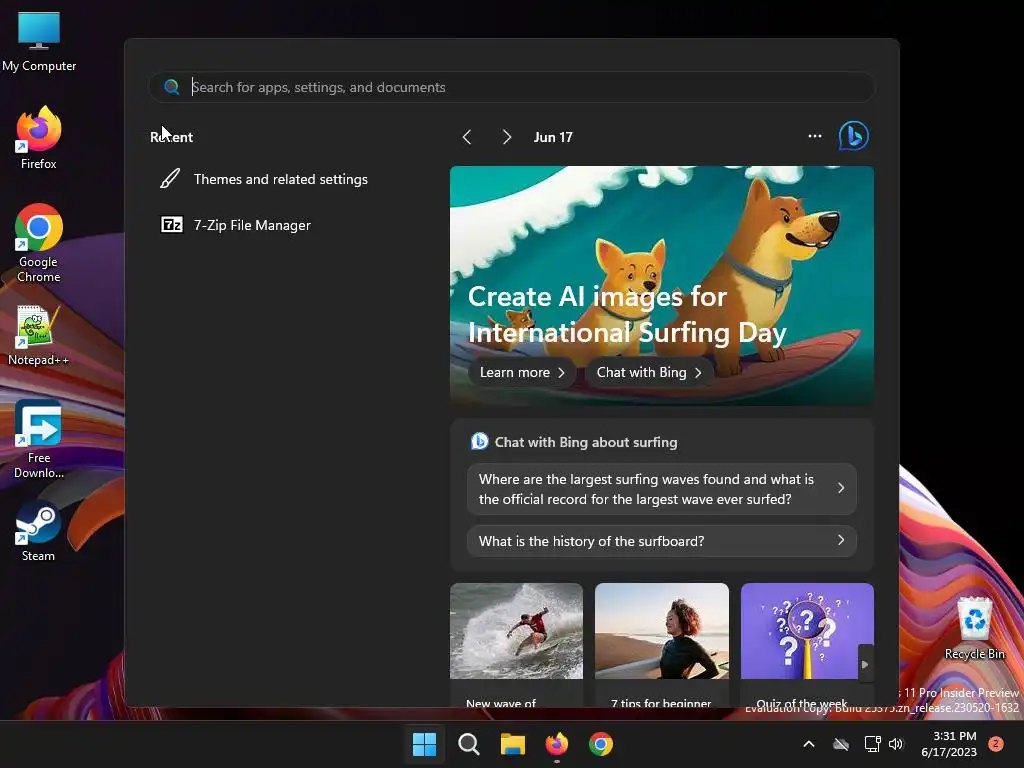This screenshot has width=1024, height=768.
Task: Open the Recycle Bin on desktop
Action: tap(974, 628)
